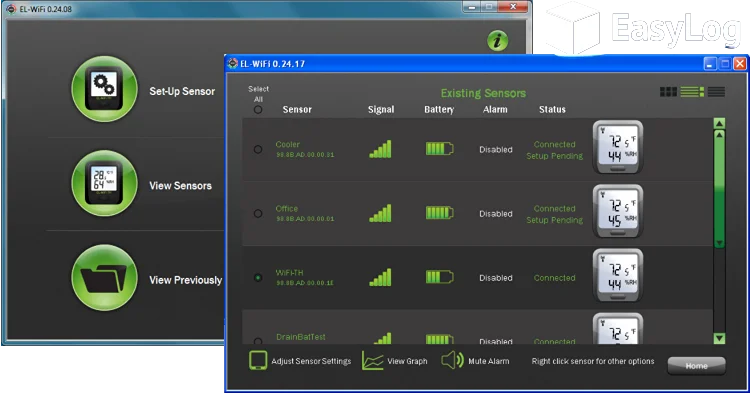Click the WiFi-TH sensor name

coord(289,273)
